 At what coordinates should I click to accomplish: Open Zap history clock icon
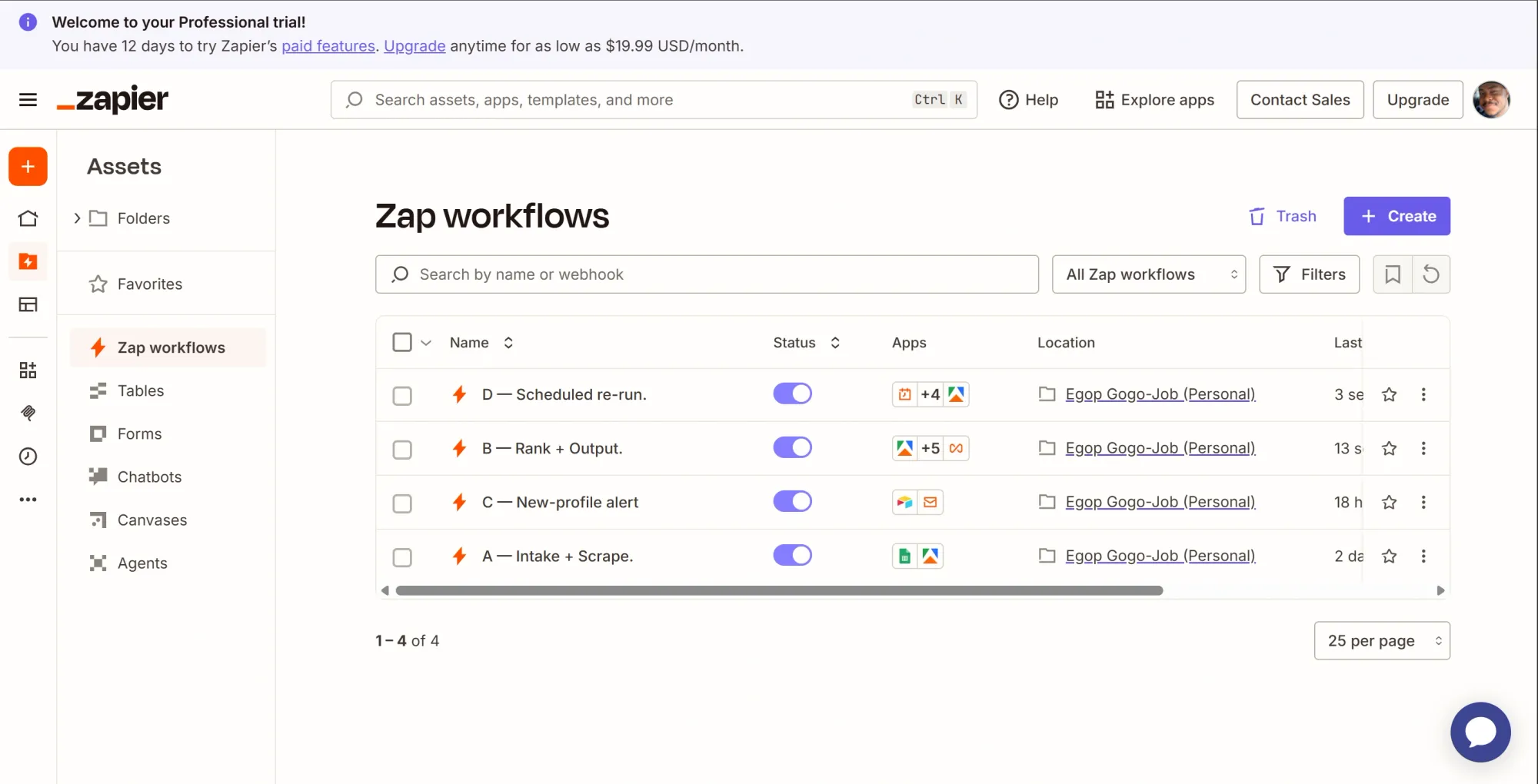point(28,457)
